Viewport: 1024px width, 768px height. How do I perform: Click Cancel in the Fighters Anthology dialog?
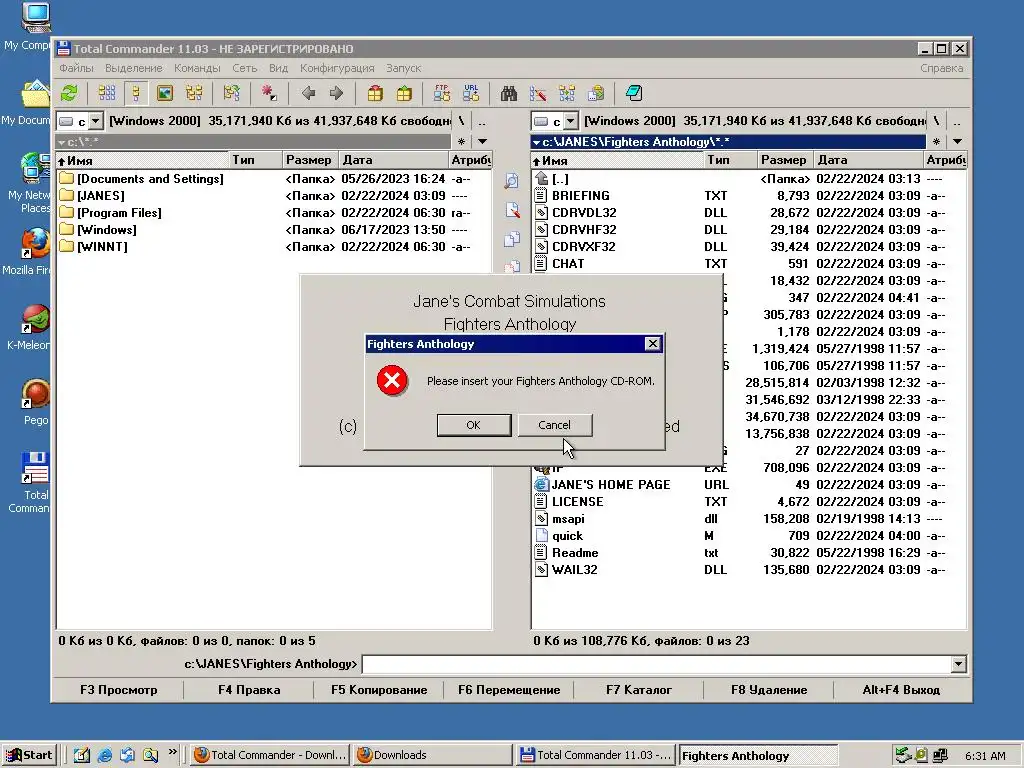554,425
